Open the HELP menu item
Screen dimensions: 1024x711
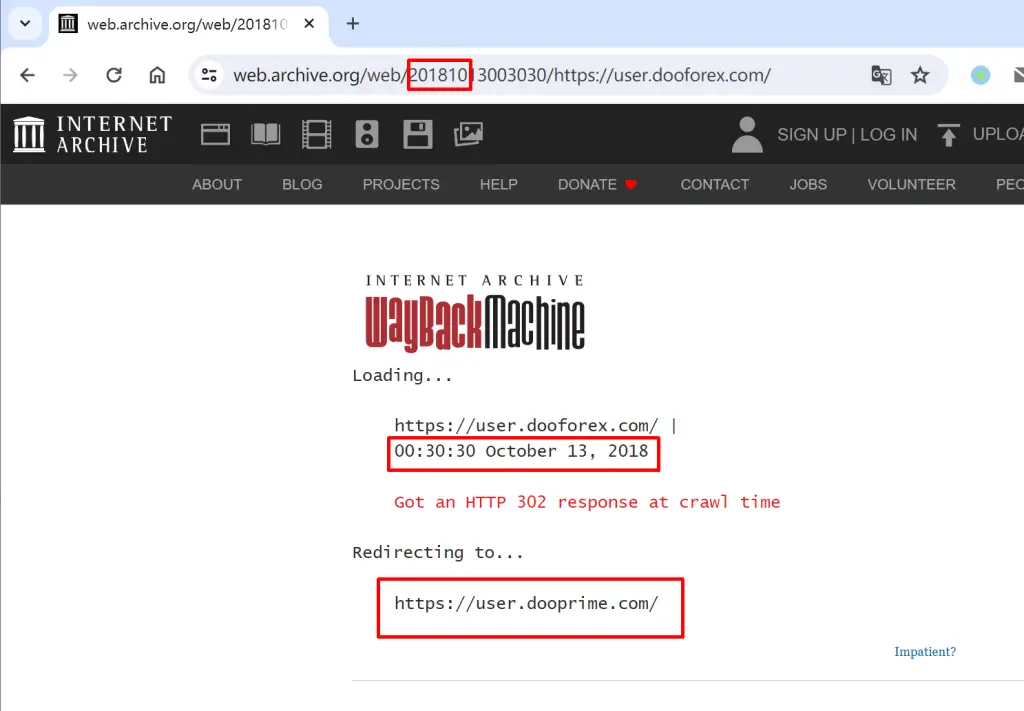pos(499,185)
